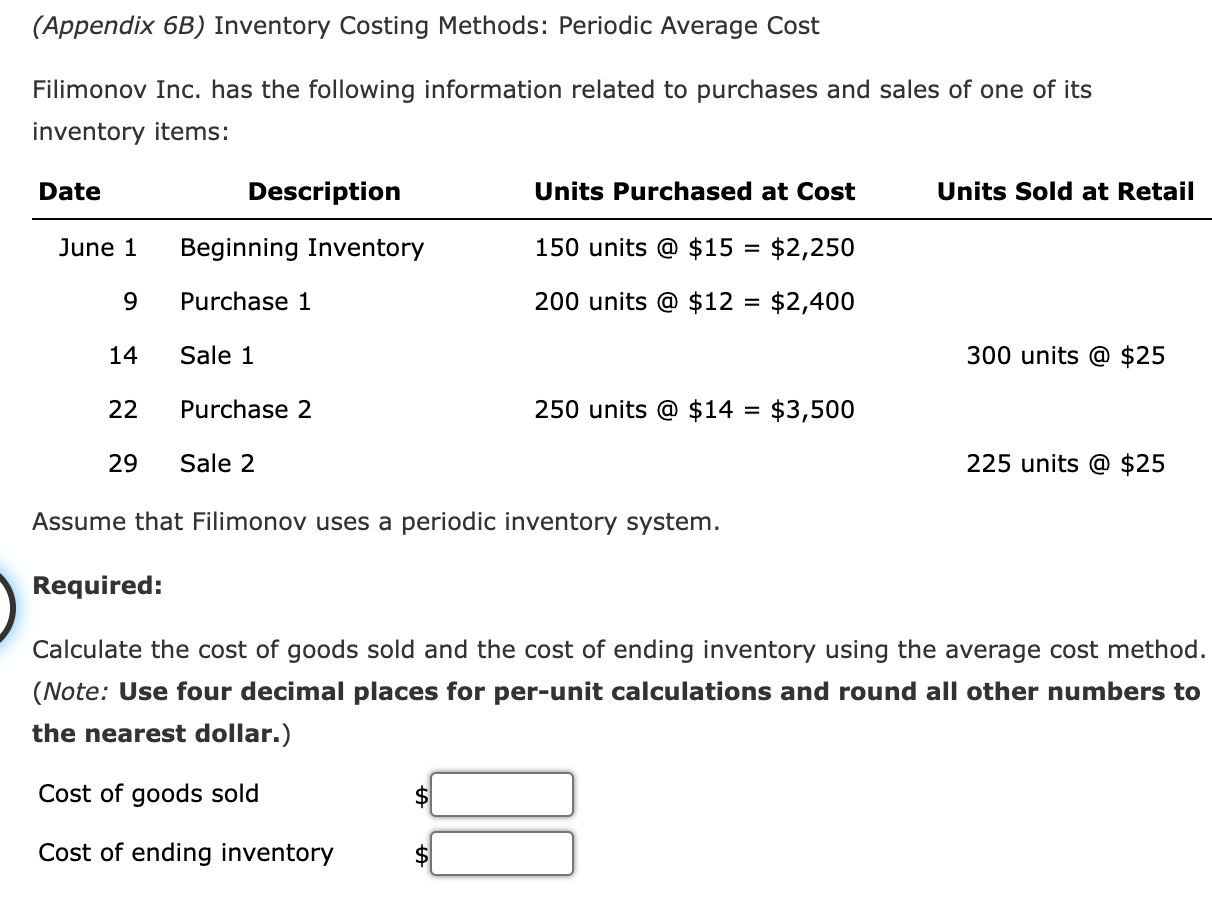This screenshot has height=916, width=1212.
Task: Click the Date column header
Action: [68, 191]
